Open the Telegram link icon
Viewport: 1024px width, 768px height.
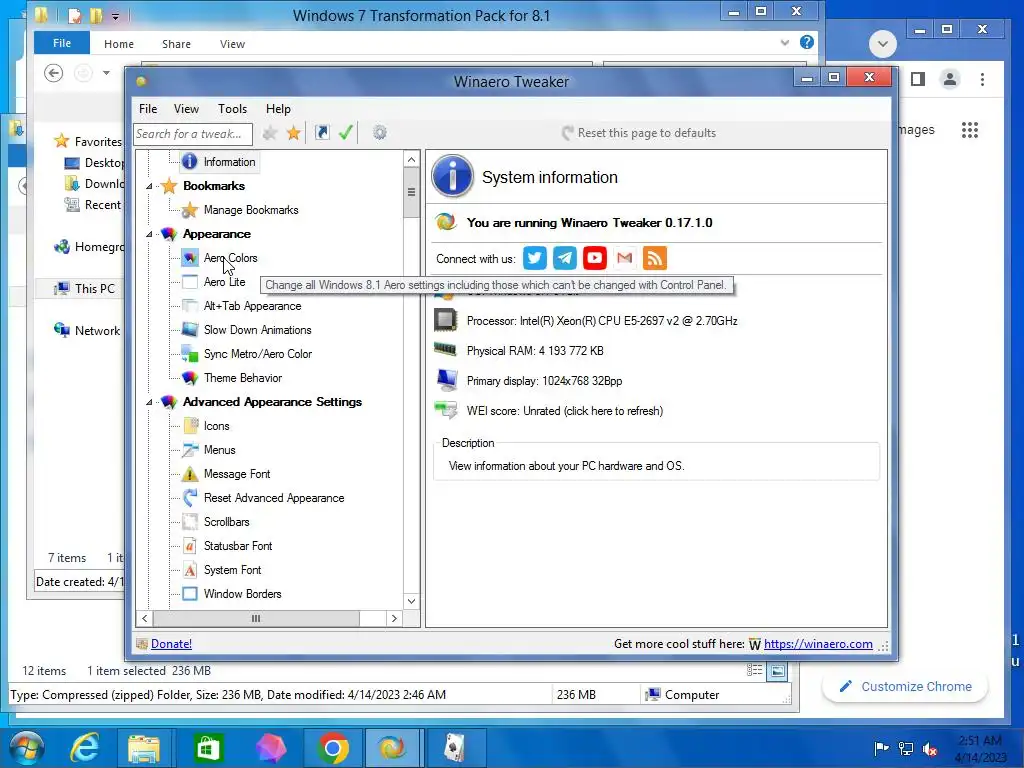coord(564,258)
